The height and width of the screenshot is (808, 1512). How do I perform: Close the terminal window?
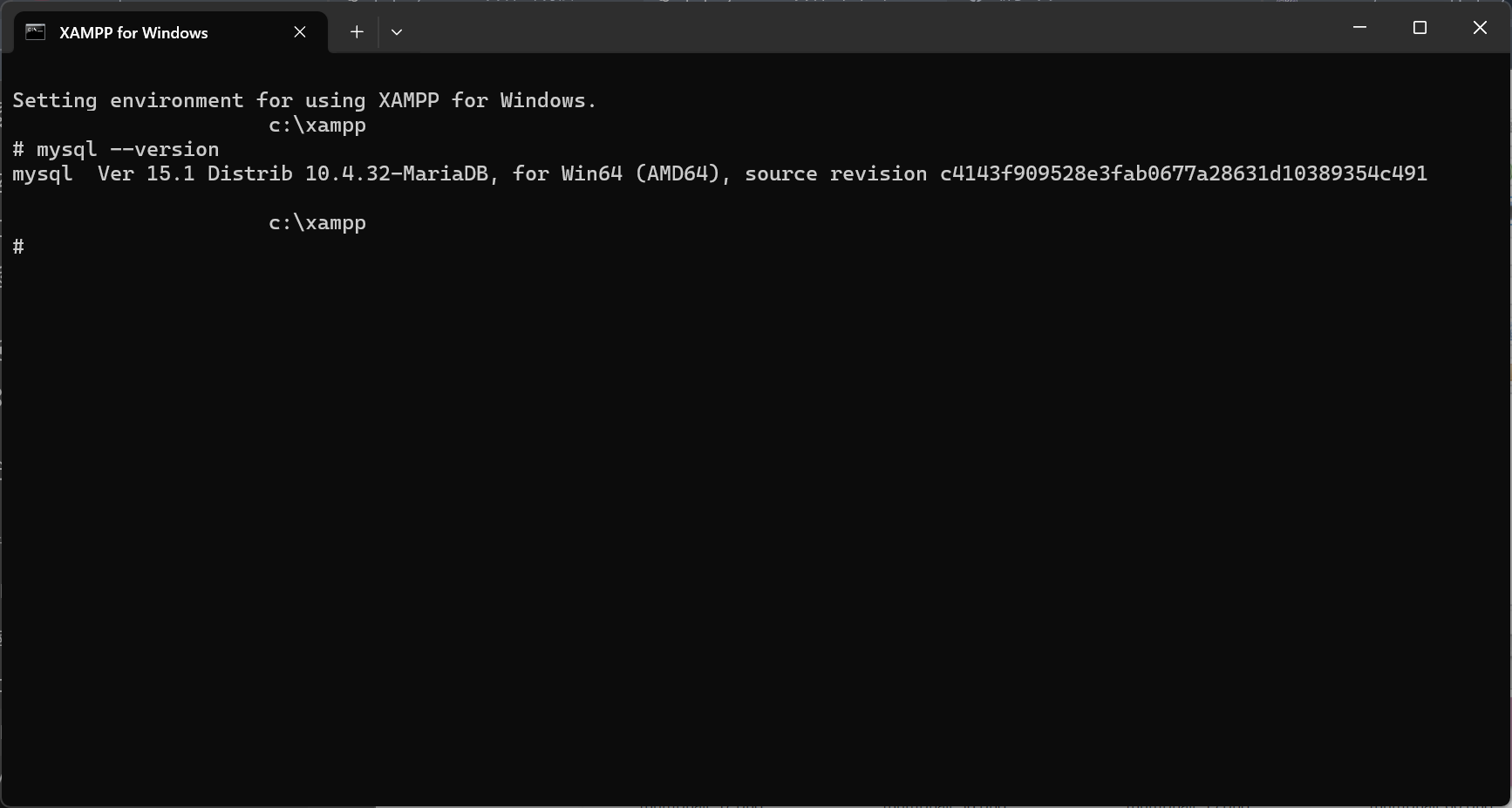(1480, 28)
